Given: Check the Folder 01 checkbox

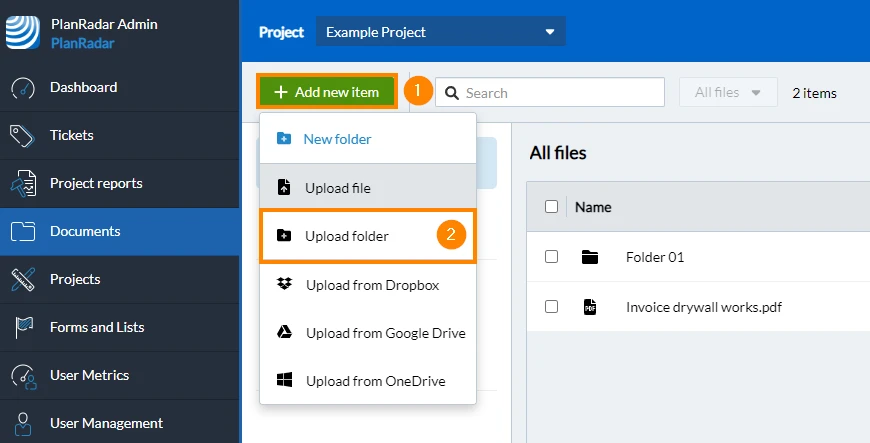Looking at the screenshot, I should click(551, 256).
